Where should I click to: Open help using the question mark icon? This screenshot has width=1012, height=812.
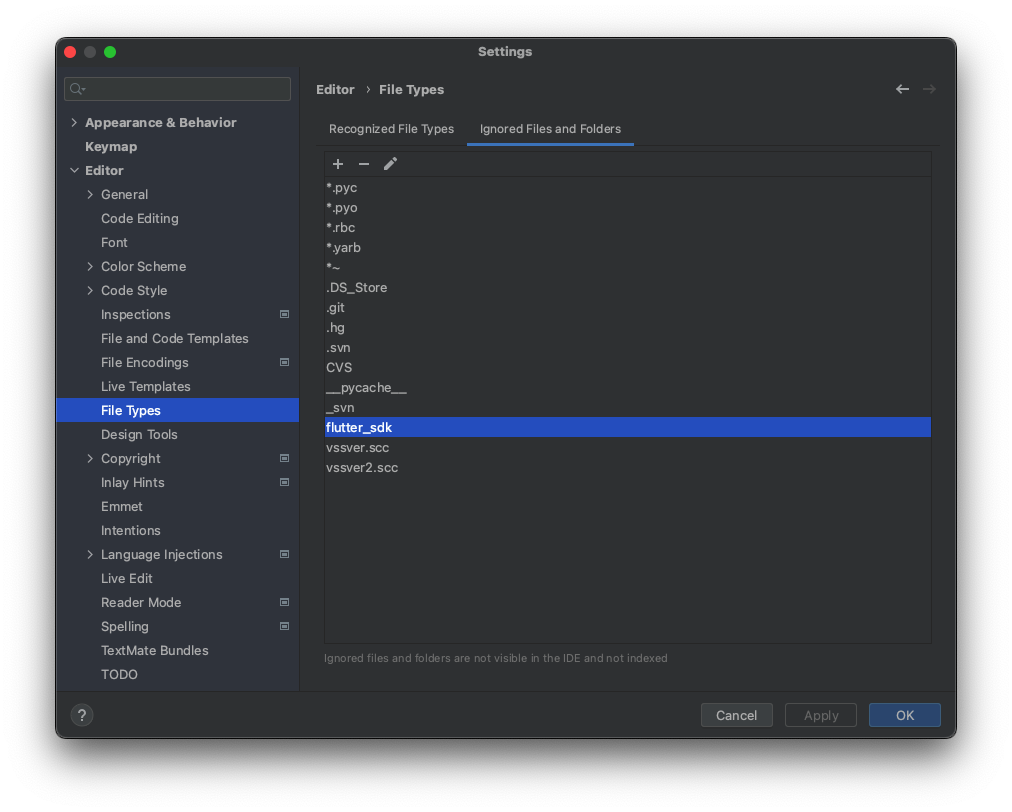(81, 715)
